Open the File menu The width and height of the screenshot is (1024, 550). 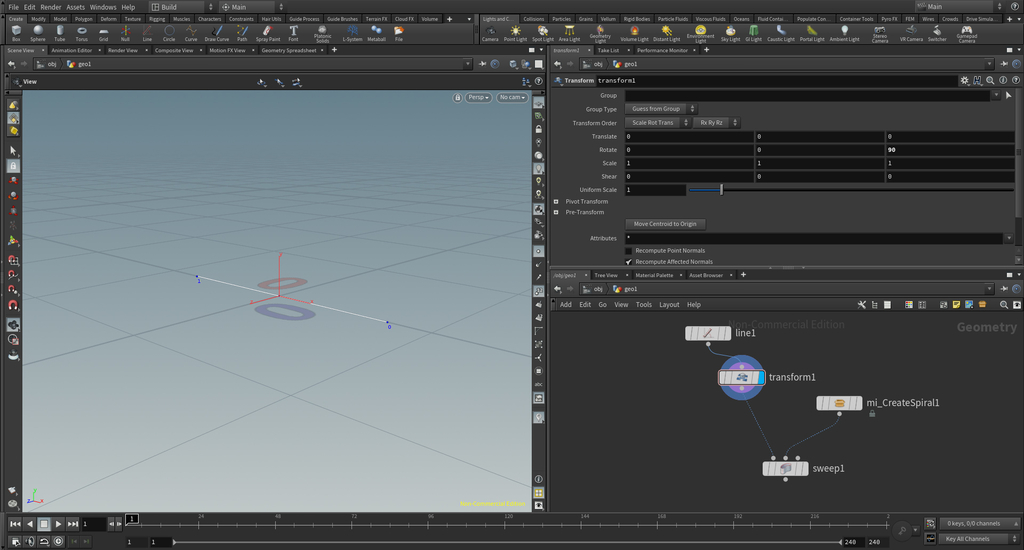click(x=13, y=7)
